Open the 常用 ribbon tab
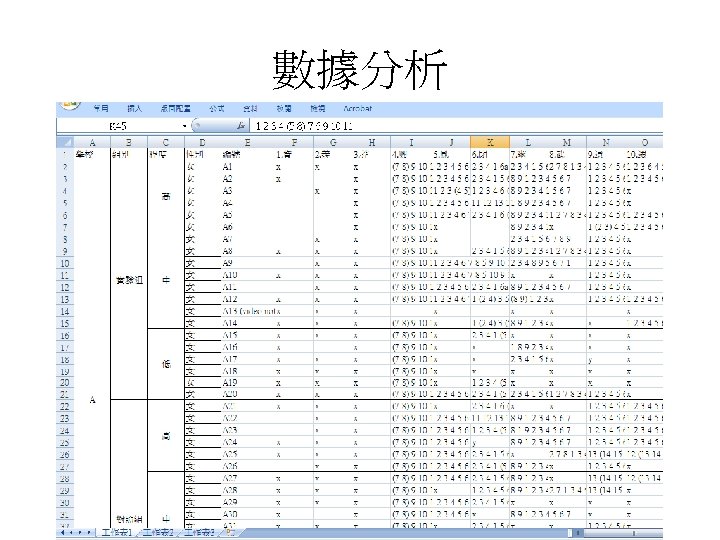Screen dimensions: 720x540 (x=101, y=108)
